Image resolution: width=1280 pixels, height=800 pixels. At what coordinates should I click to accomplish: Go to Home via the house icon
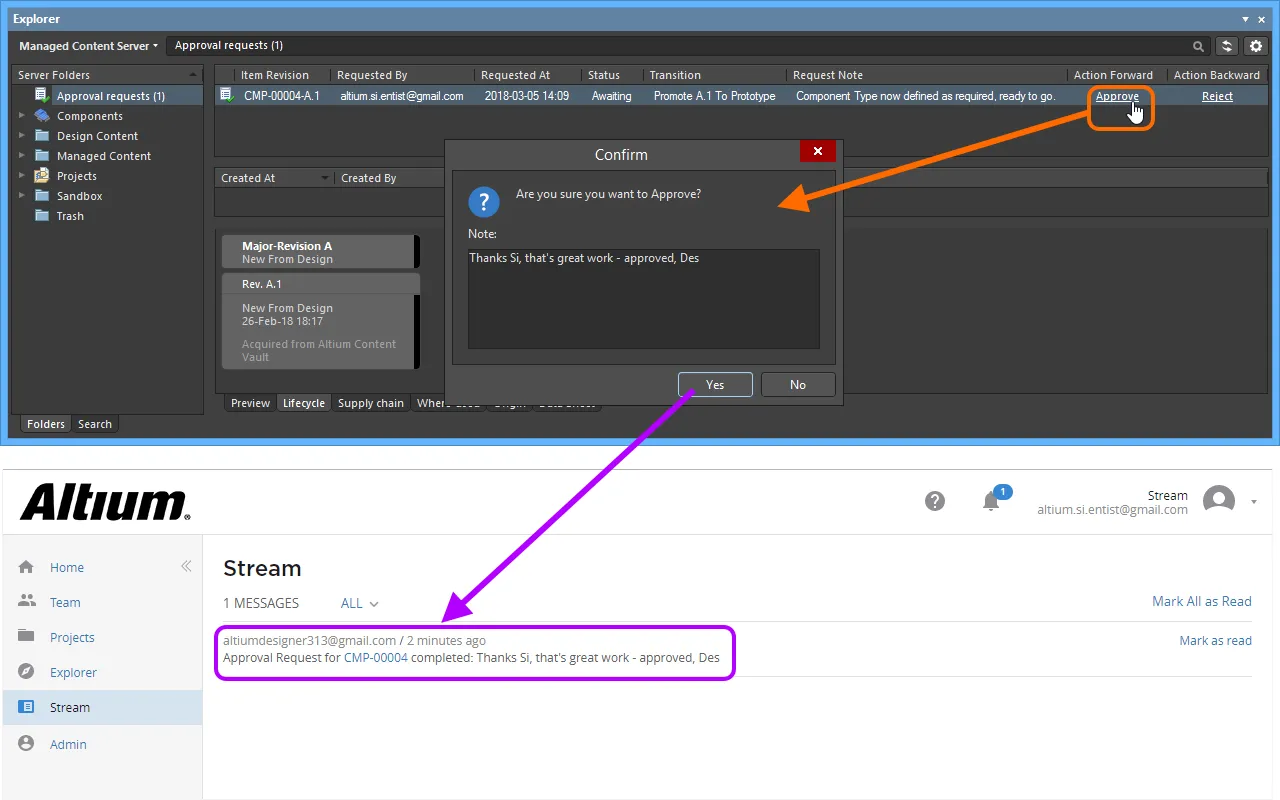[26, 567]
